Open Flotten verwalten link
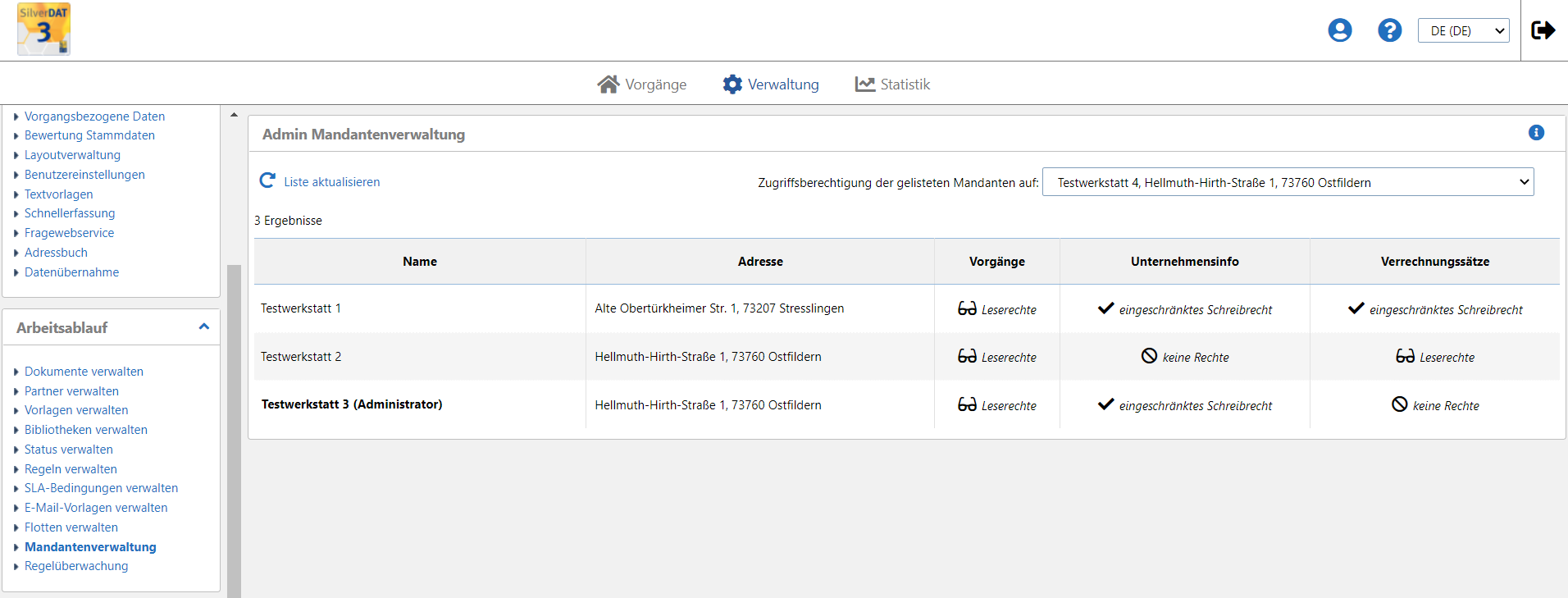Image resolution: width=1568 pixels, height=598 pixels. [71, 527]
